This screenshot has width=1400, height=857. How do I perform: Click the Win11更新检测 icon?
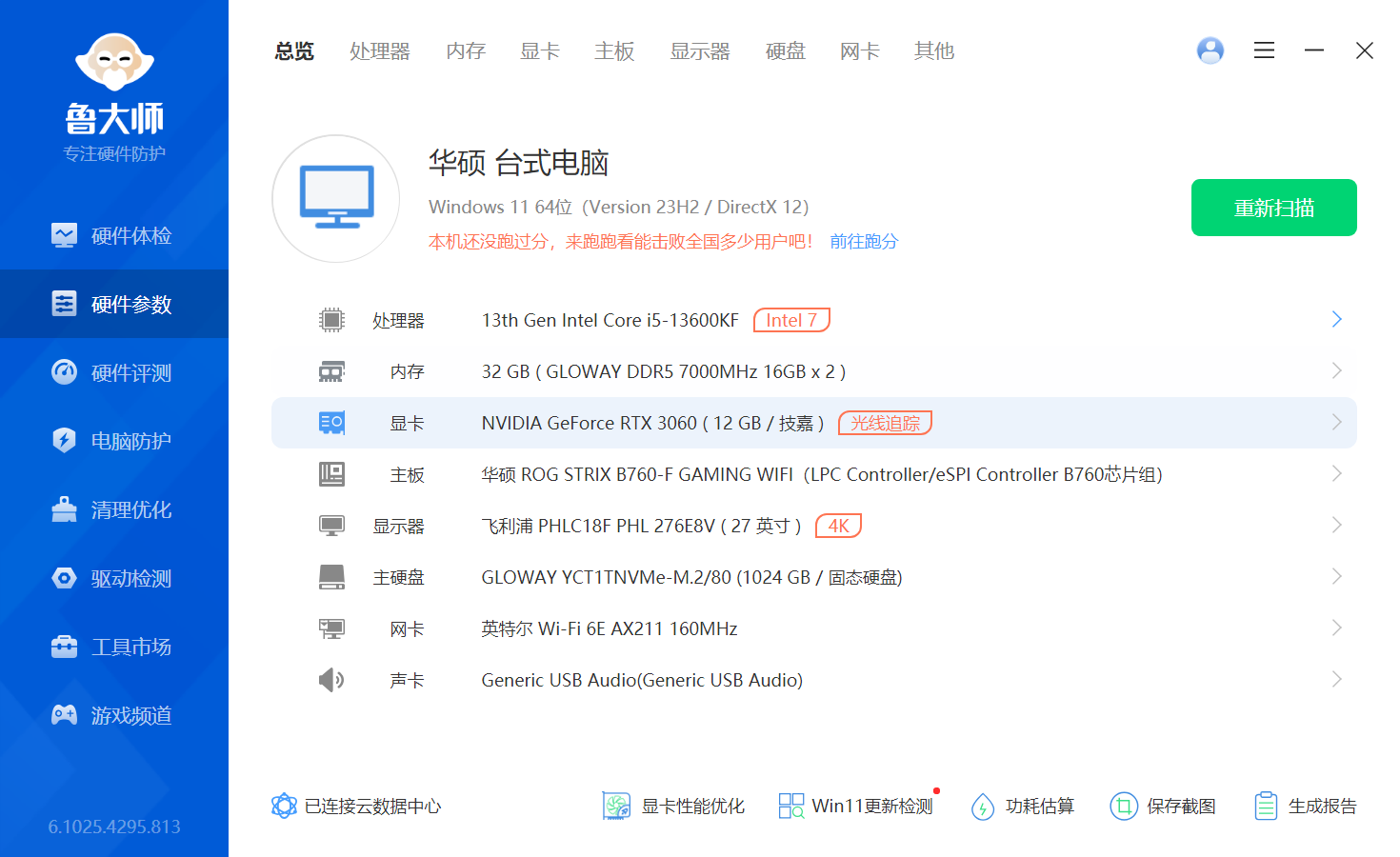point(790,807)
